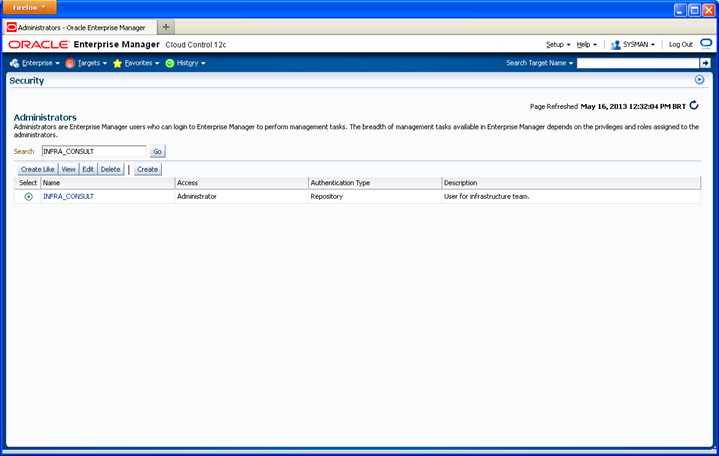Screen dimensions: 719x456
Task: Switch to Administrators browser tab
Action: (x=80, y=28)
